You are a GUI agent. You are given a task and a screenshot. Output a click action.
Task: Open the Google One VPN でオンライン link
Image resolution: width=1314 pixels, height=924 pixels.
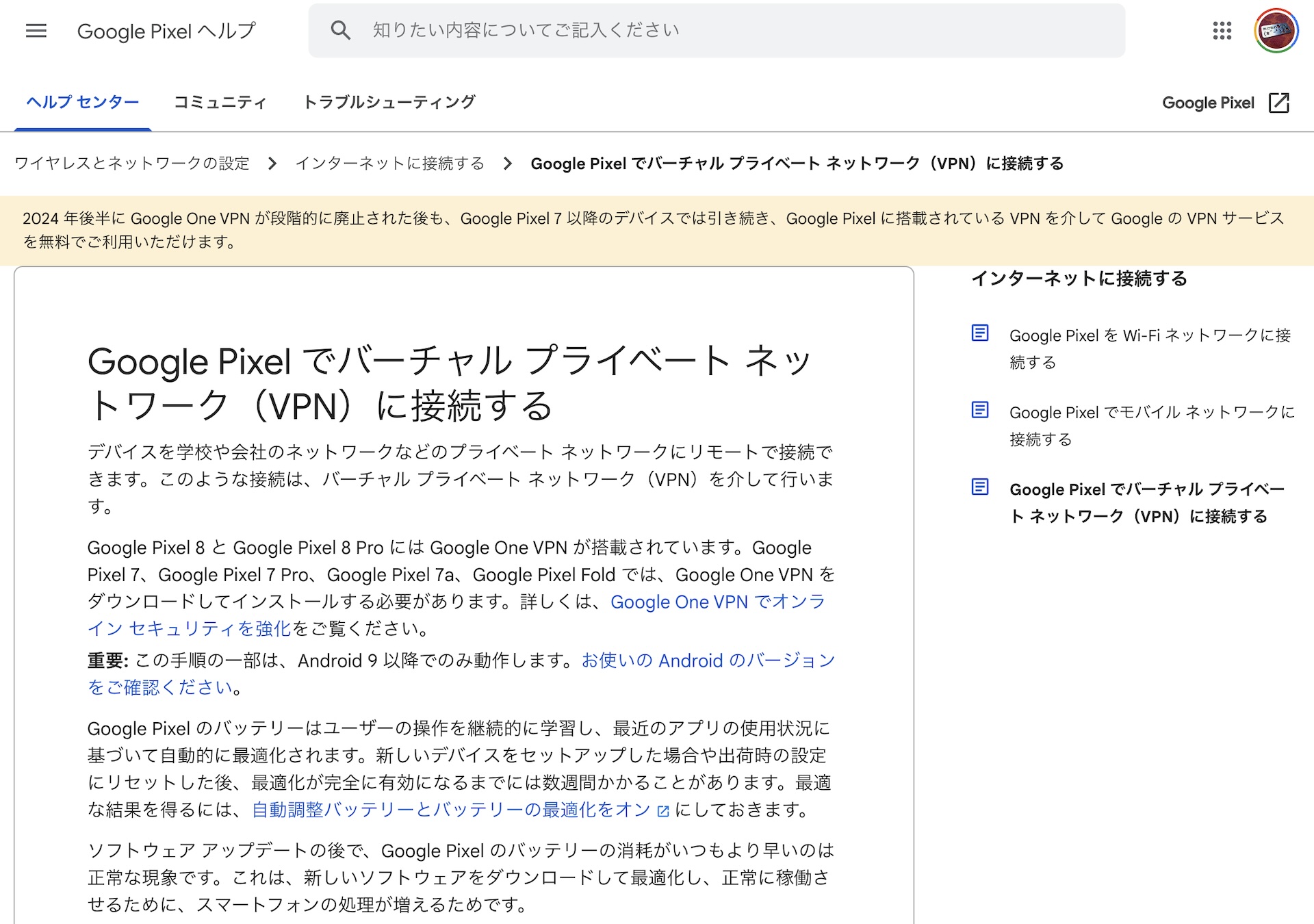717,602
